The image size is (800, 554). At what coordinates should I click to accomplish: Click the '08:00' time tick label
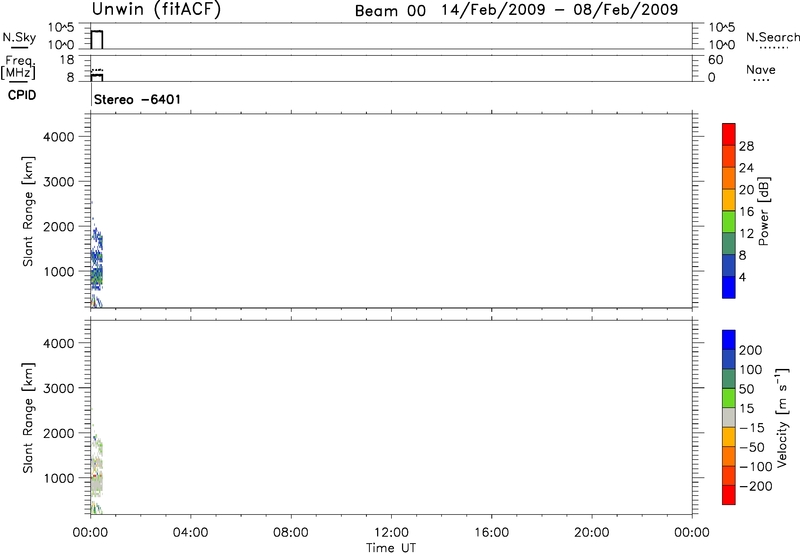tap(290, 533)
